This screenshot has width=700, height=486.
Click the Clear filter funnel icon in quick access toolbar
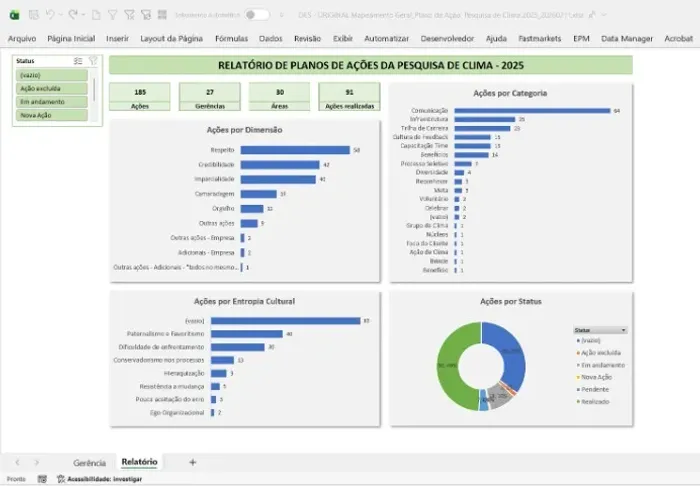coord(129,15)
